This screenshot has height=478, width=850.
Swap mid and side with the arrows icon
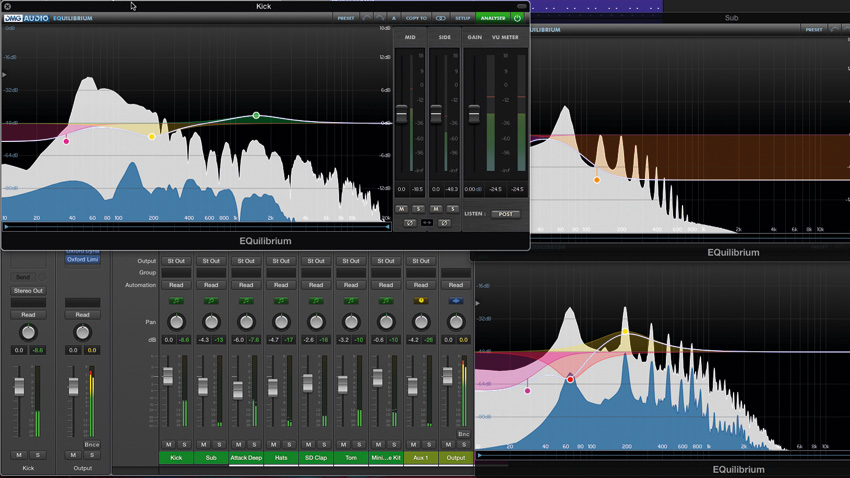[x=427, y=223]
